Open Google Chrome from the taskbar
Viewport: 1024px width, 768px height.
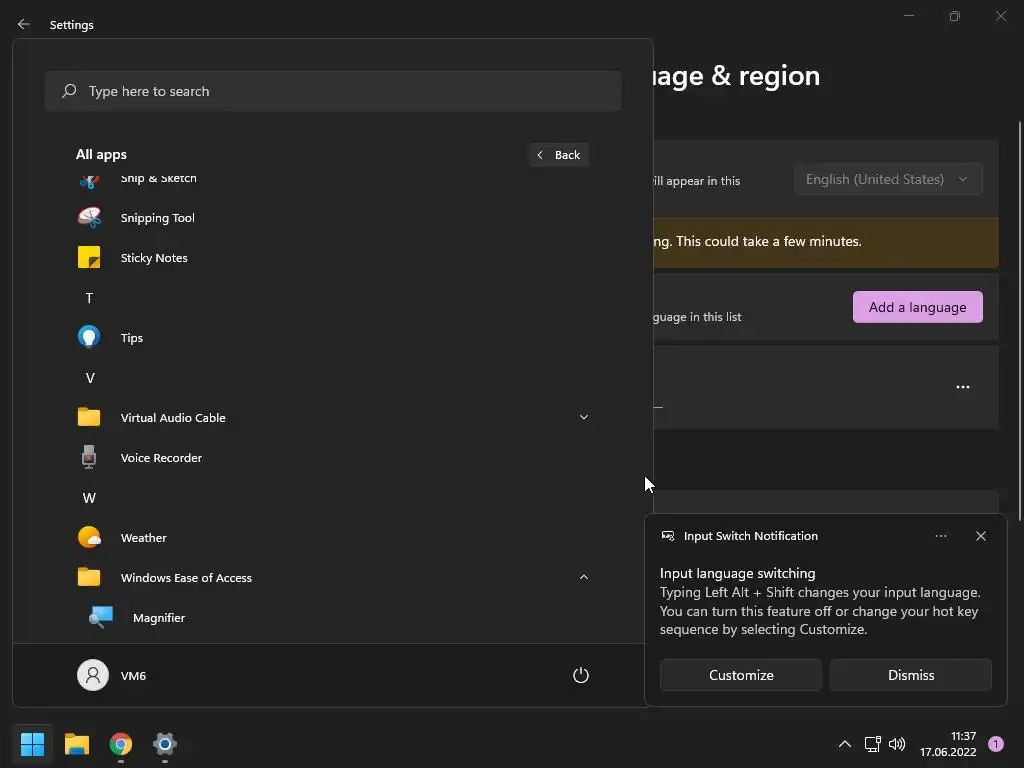[x=121, y=744]
